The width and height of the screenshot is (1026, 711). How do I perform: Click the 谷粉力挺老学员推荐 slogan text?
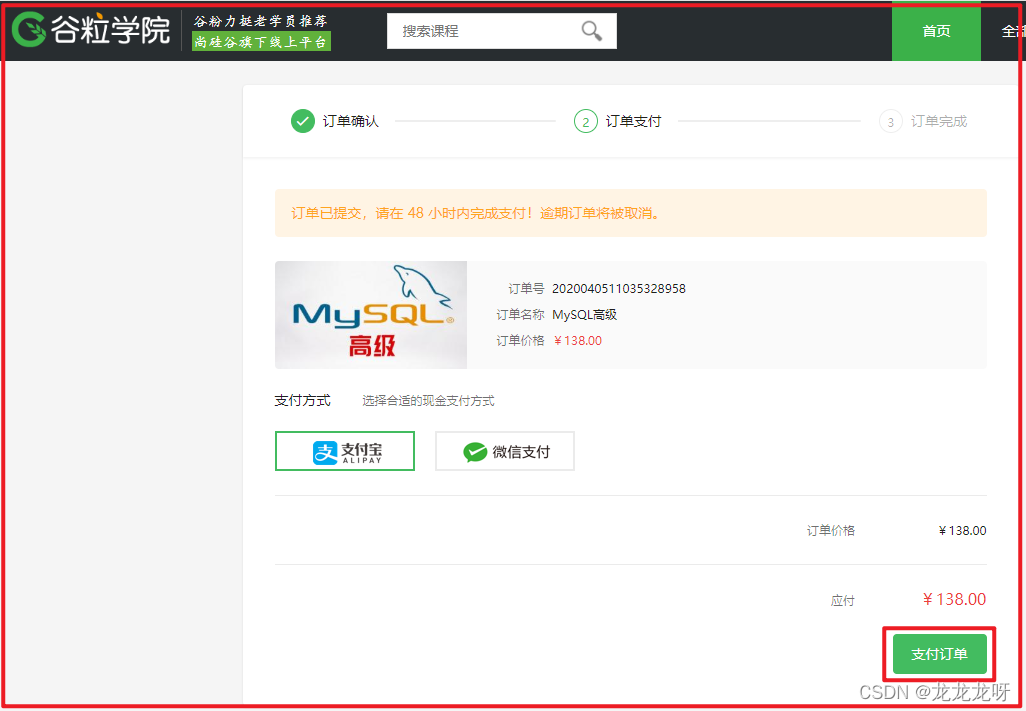tap(260, 22)
